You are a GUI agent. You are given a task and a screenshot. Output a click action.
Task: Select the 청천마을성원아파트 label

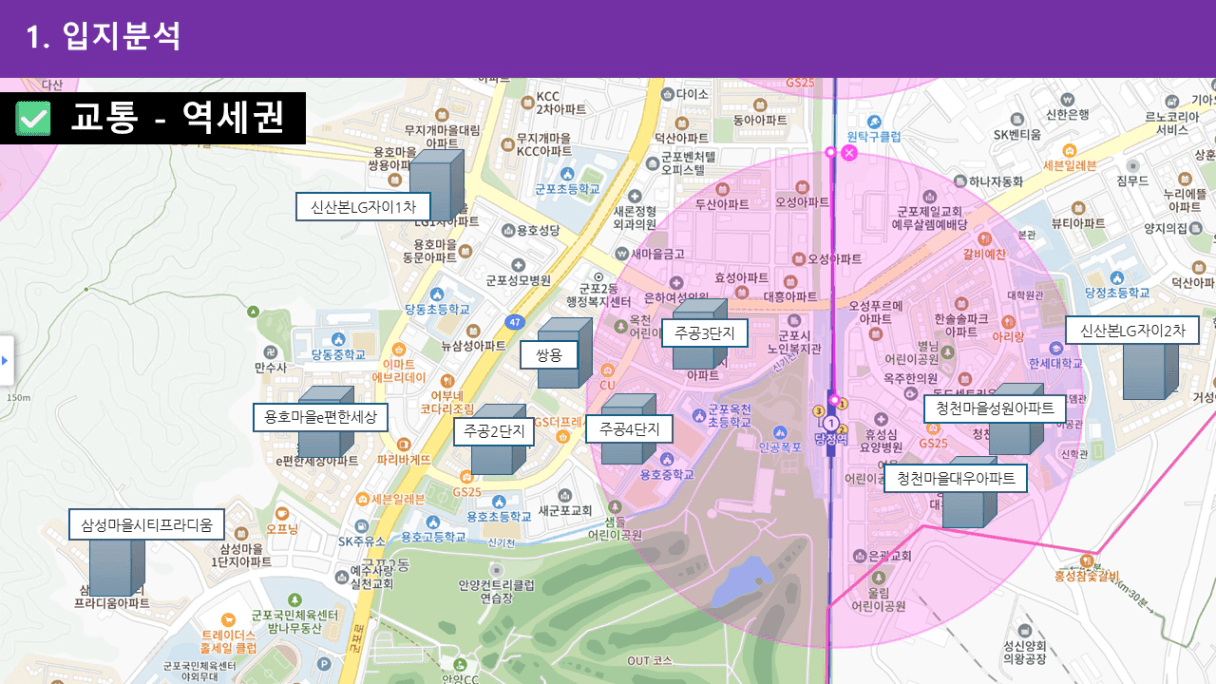point(994,408)
